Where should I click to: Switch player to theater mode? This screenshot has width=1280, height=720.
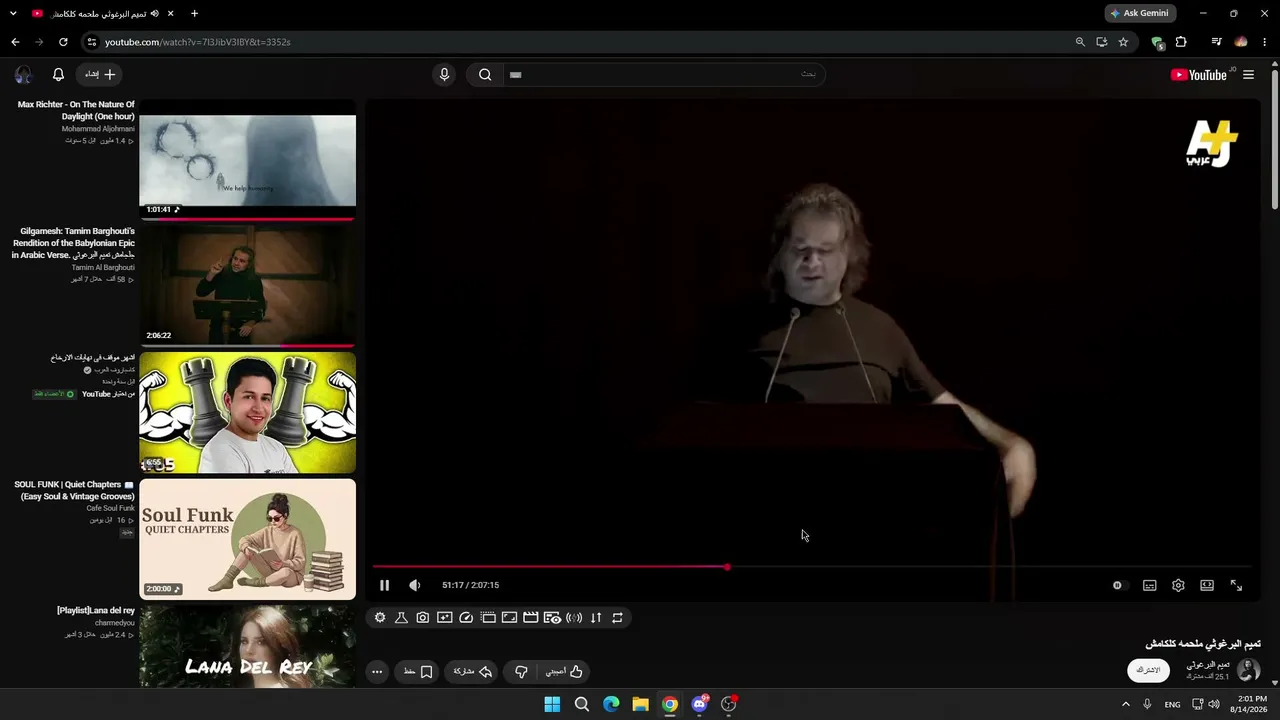(1207, 585)
